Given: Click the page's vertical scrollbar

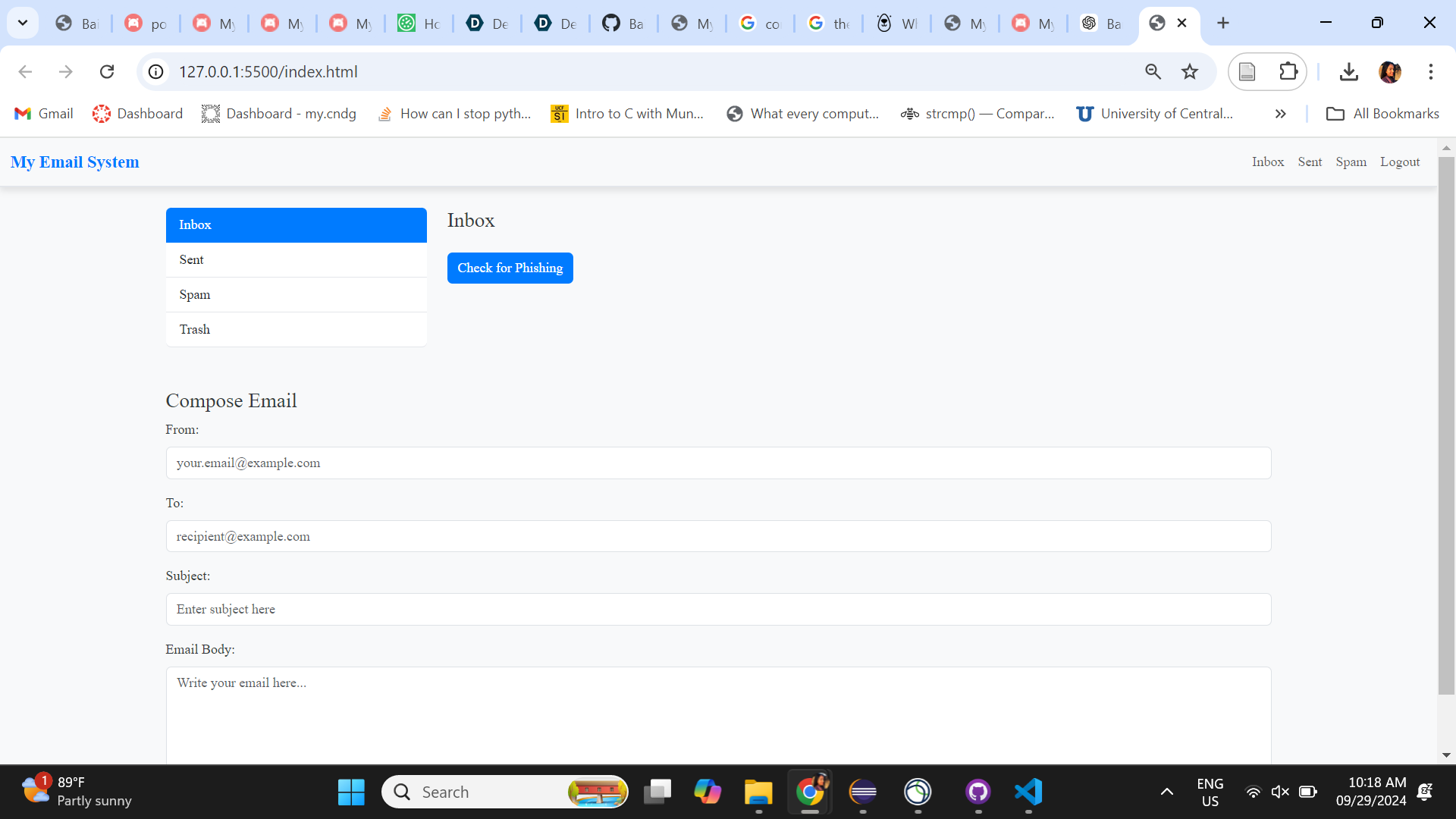Looking at the screenshot, I should point(1445,425).
